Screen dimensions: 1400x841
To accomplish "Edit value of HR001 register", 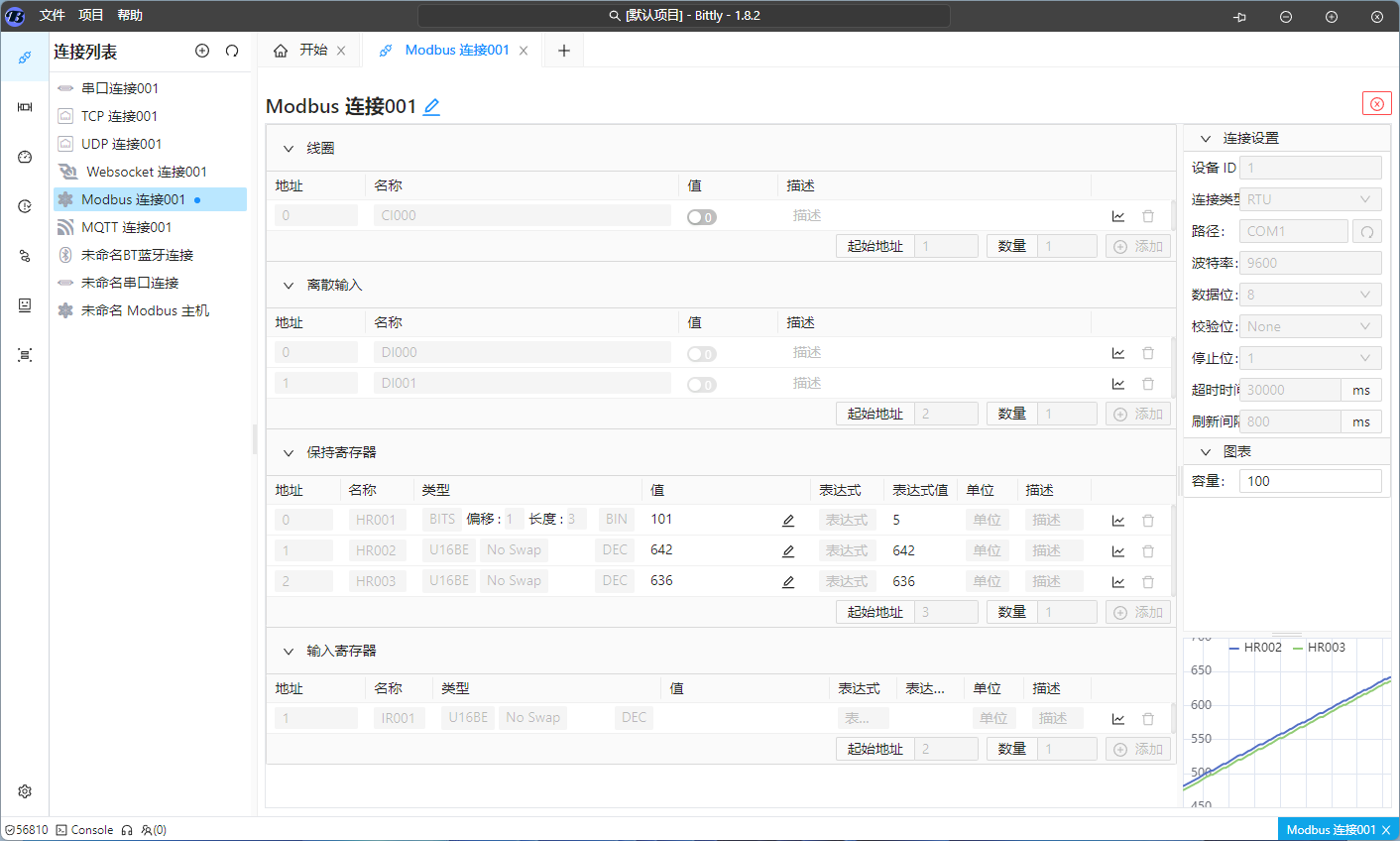I will (788, 521).
